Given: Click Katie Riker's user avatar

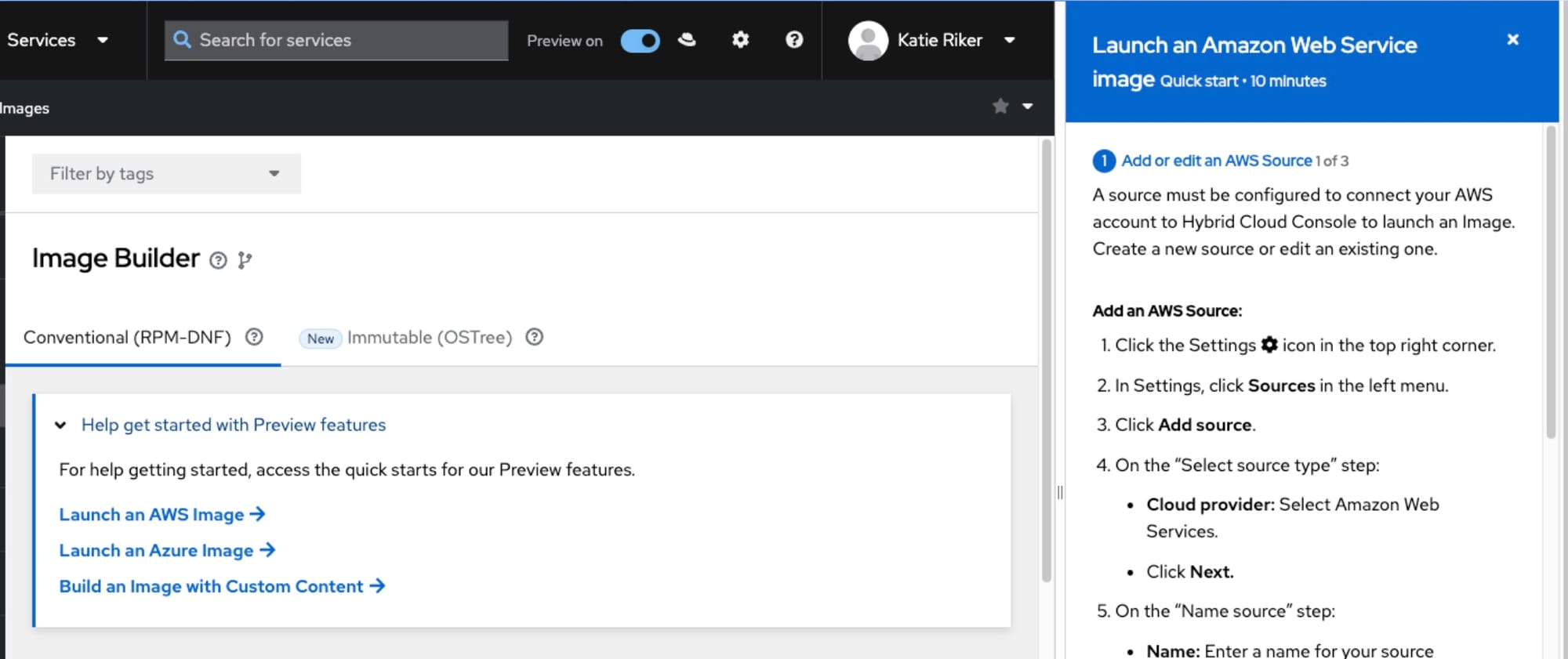Looking at the screenshot, I should pyautogui.click(x=868, y=40).
